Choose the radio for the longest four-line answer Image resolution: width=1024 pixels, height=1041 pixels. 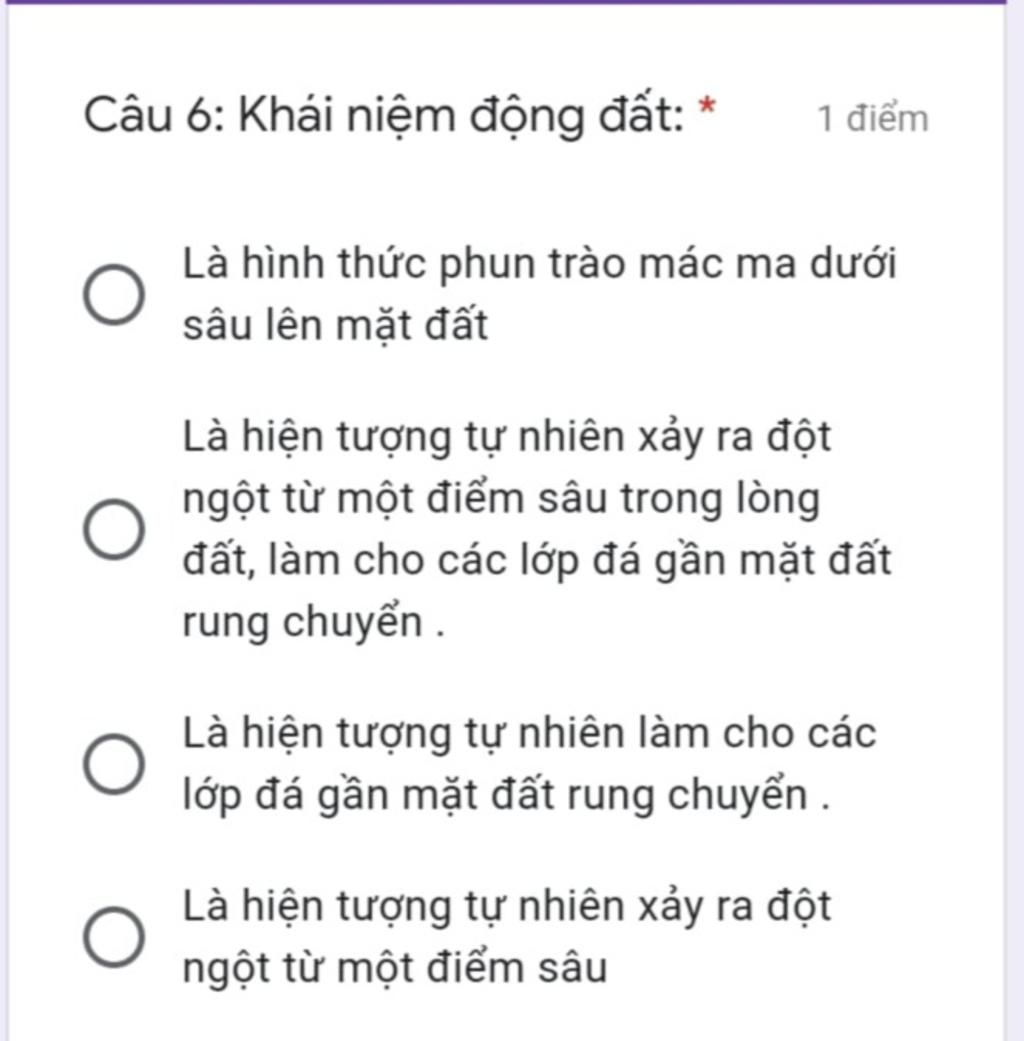point(114,529)
